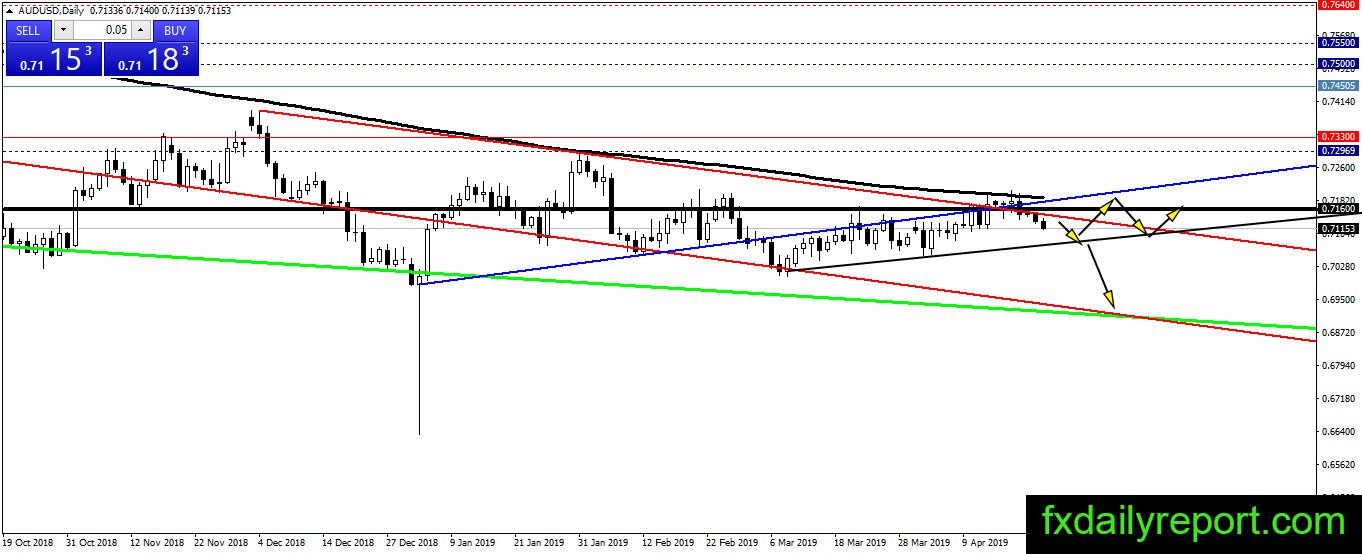Viewport: 1362px width, 554px height.
Task: Click the buy price 0.71 18 tile
Action: click(x=152, y=59)
